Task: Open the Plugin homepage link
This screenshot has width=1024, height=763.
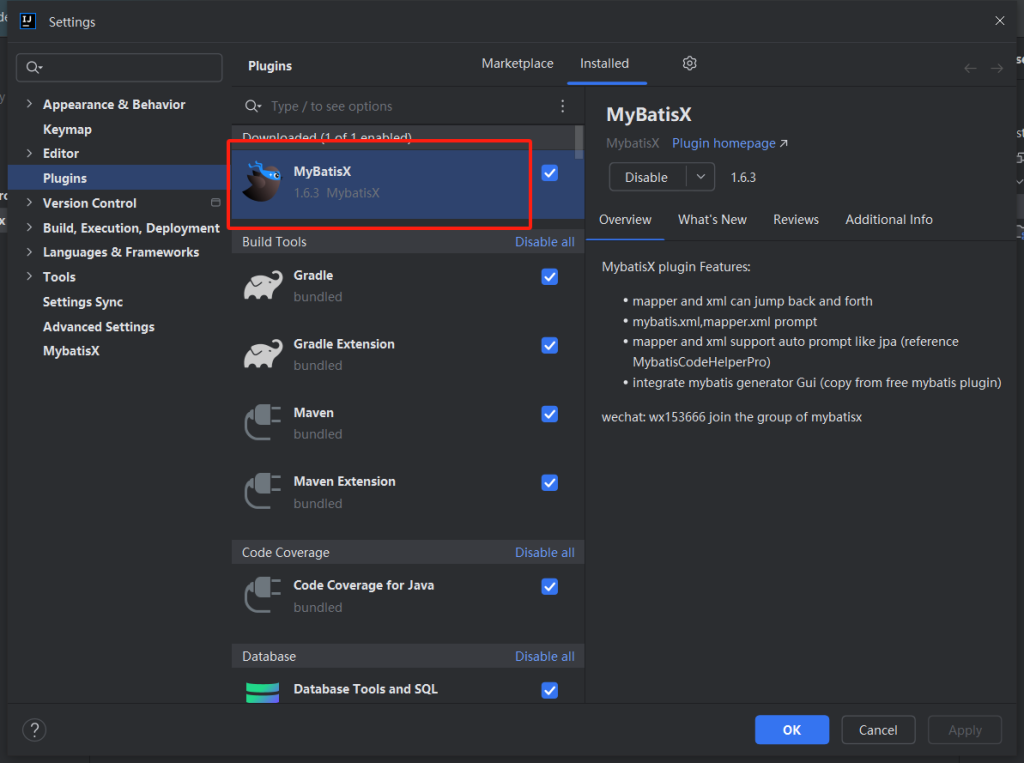Action: pos(729,144)
